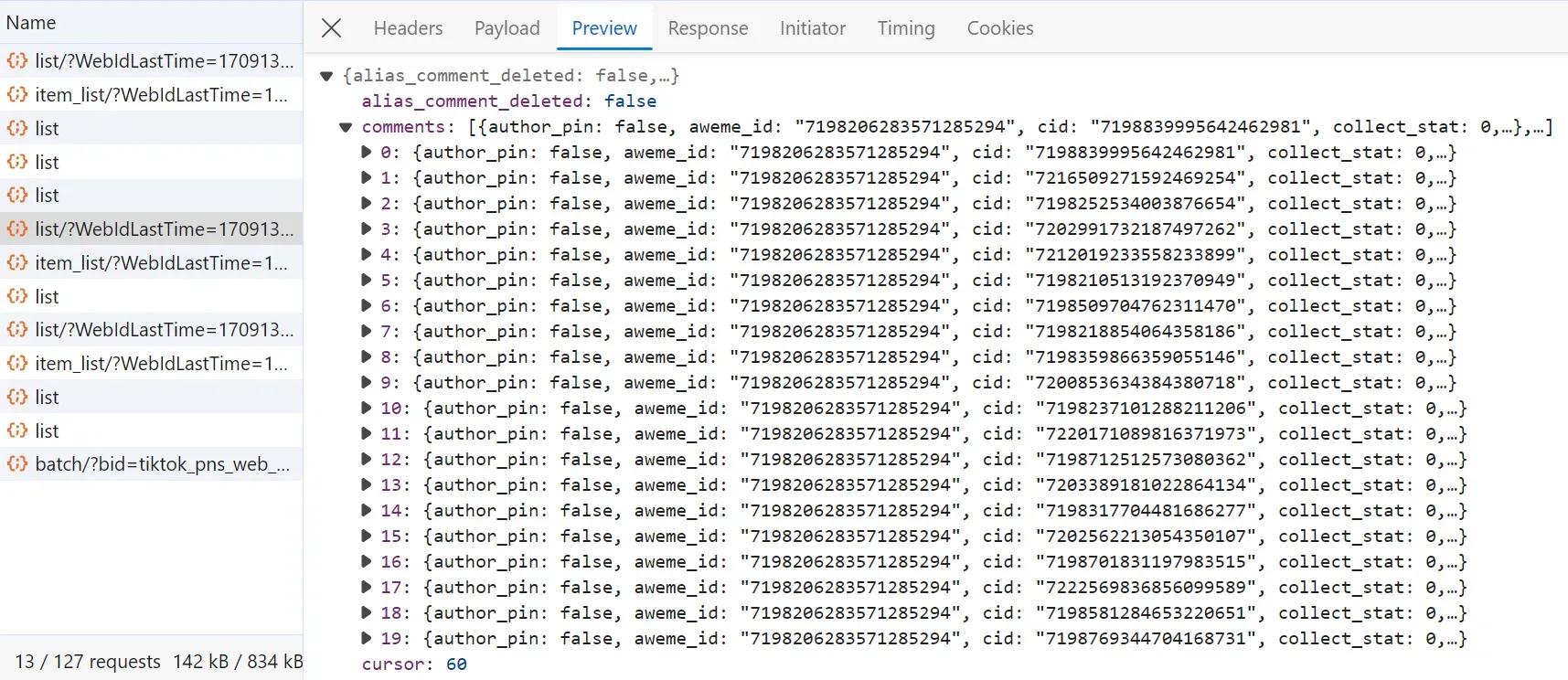Expand comment item 16

pos(367,561)
